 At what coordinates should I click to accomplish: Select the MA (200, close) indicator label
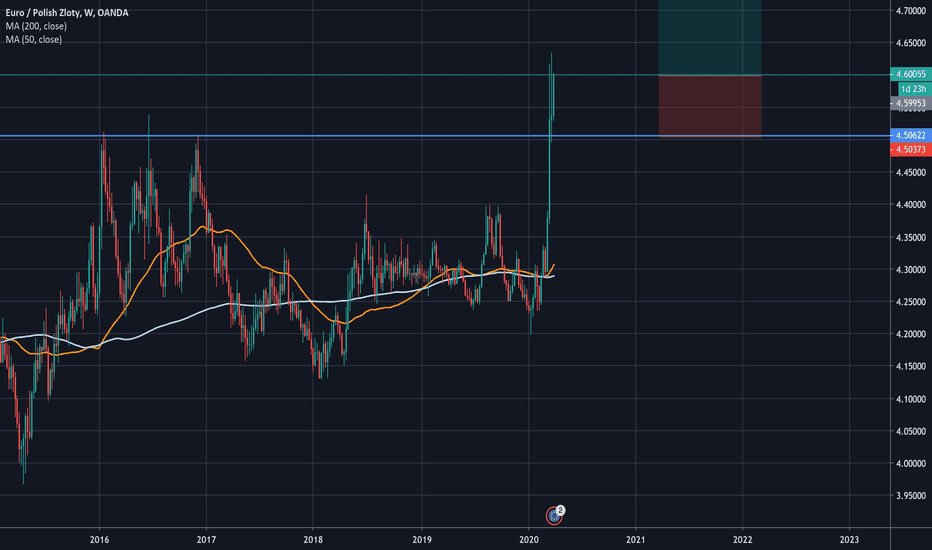[36, 26]
